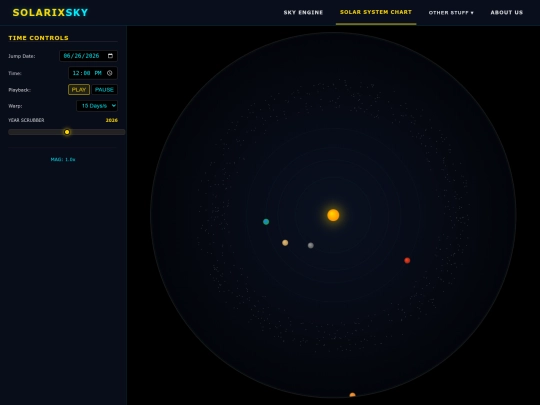Click the Time input field
Screen dimensions: 540x405
coord(93,73)
